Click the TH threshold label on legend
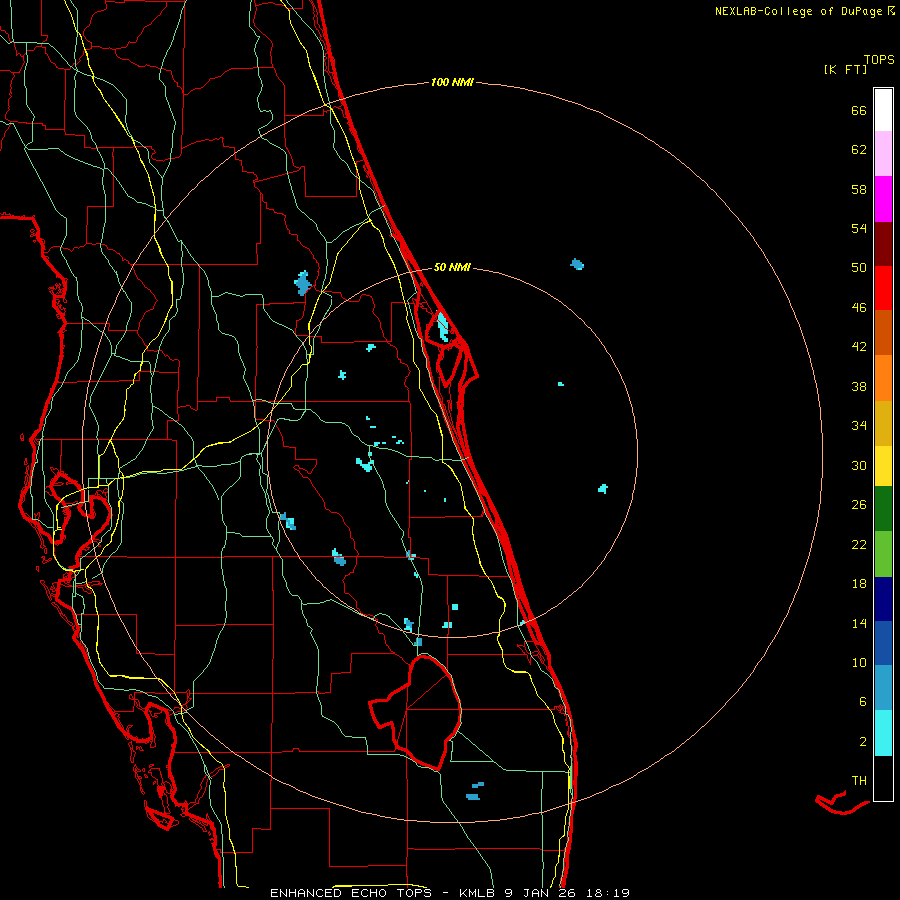This screenshot has width=900, height=900. pos(859,780)
